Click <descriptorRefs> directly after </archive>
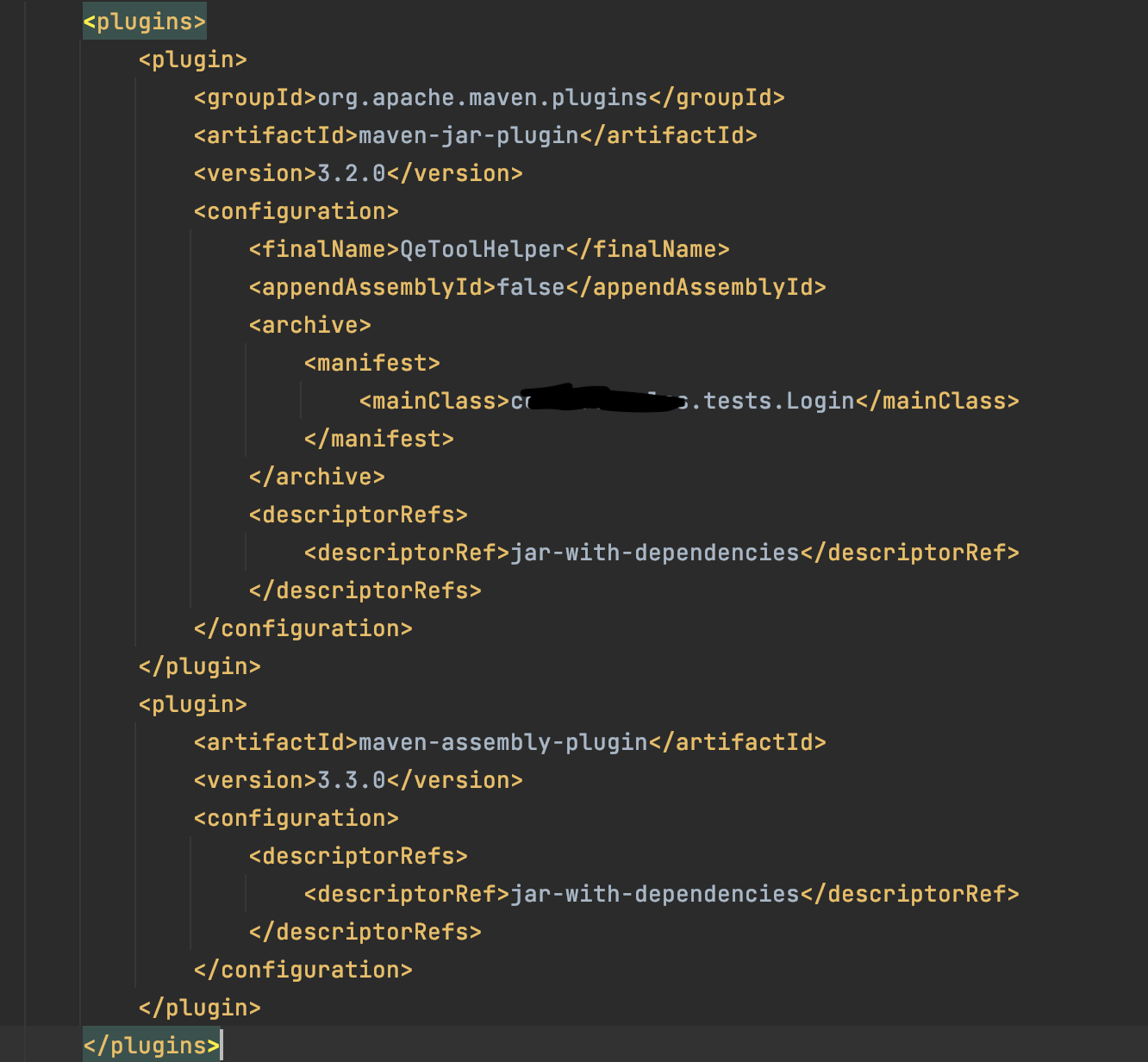This screenshot has height=1062, width=1148. pos(359,515)
